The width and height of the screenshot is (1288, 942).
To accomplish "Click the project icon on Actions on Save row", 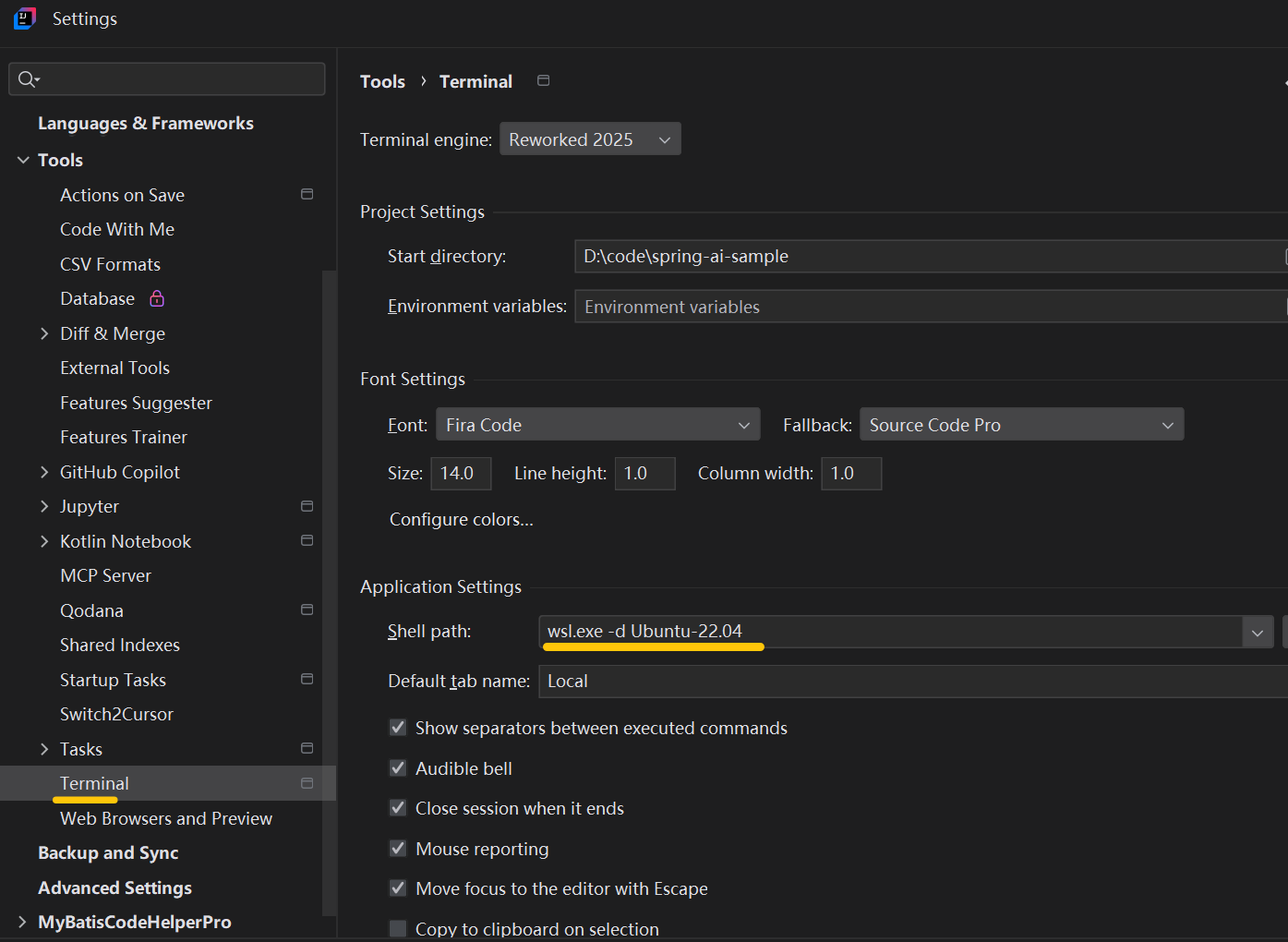I will click(307, 194).
